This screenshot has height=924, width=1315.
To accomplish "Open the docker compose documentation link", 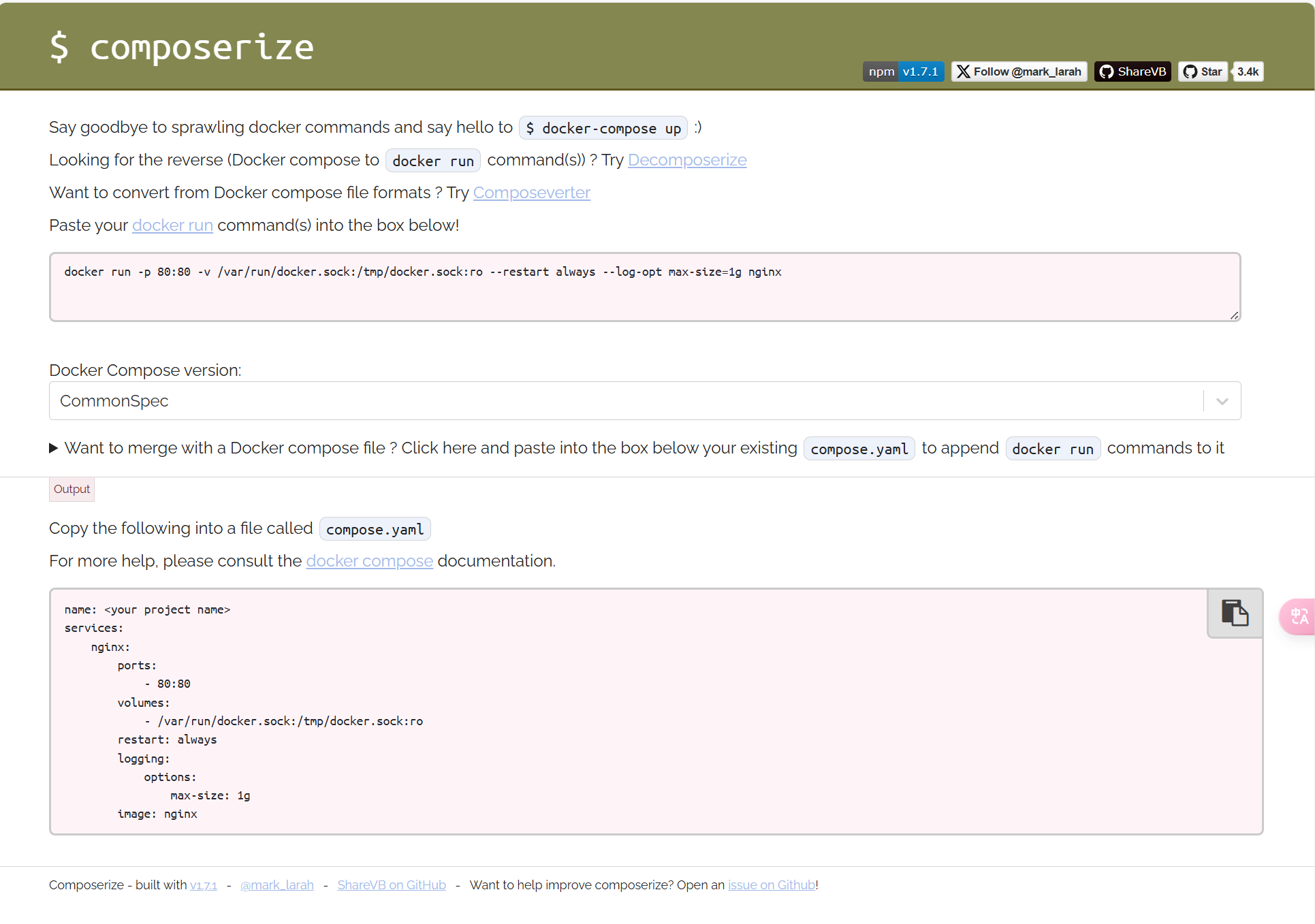I will (369, 561).
